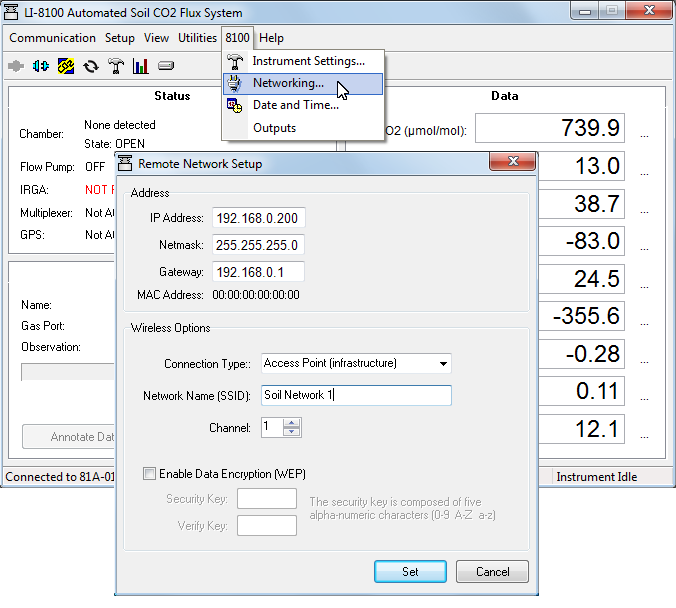This screenshot has height=608, width=676.
Task: Click the grayed connect plug toolbar icon
Action: [x=16, y=66]
